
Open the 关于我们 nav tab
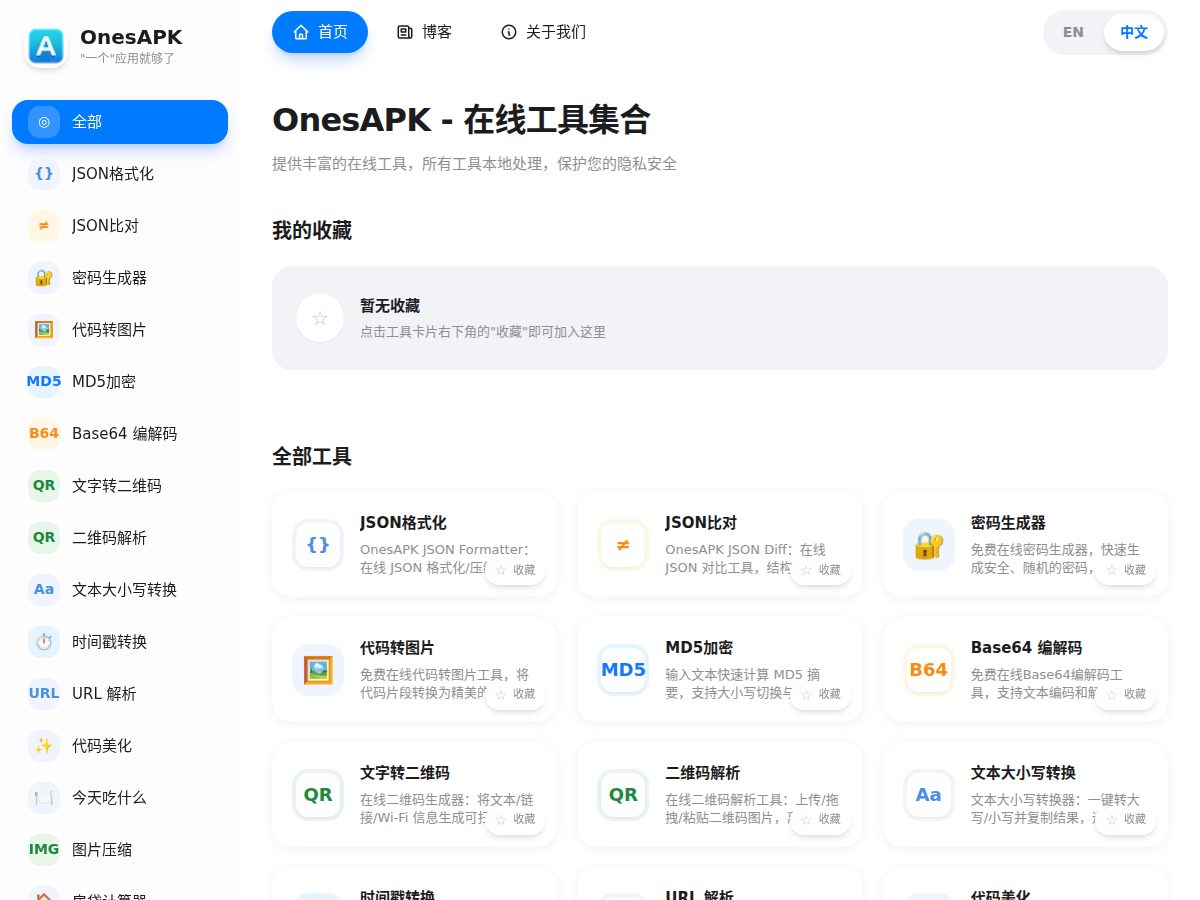click(x=543, y=32)
